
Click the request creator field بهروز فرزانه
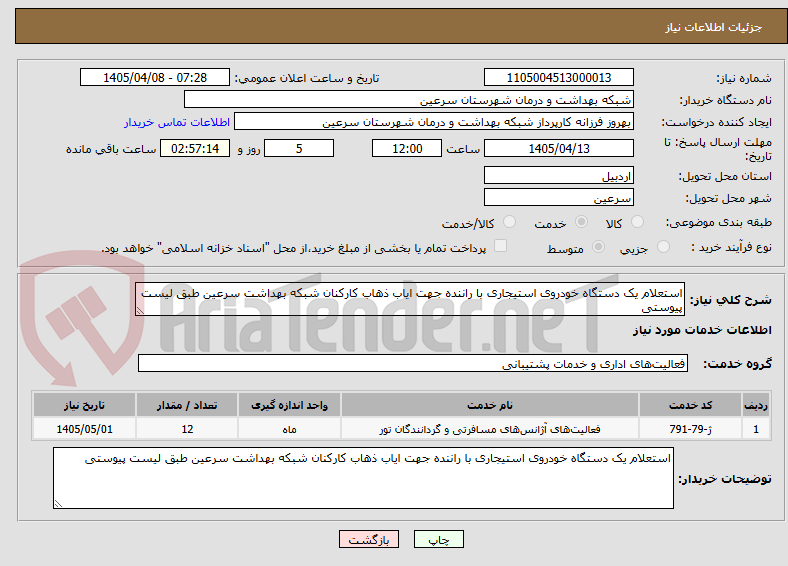[434, 122]
